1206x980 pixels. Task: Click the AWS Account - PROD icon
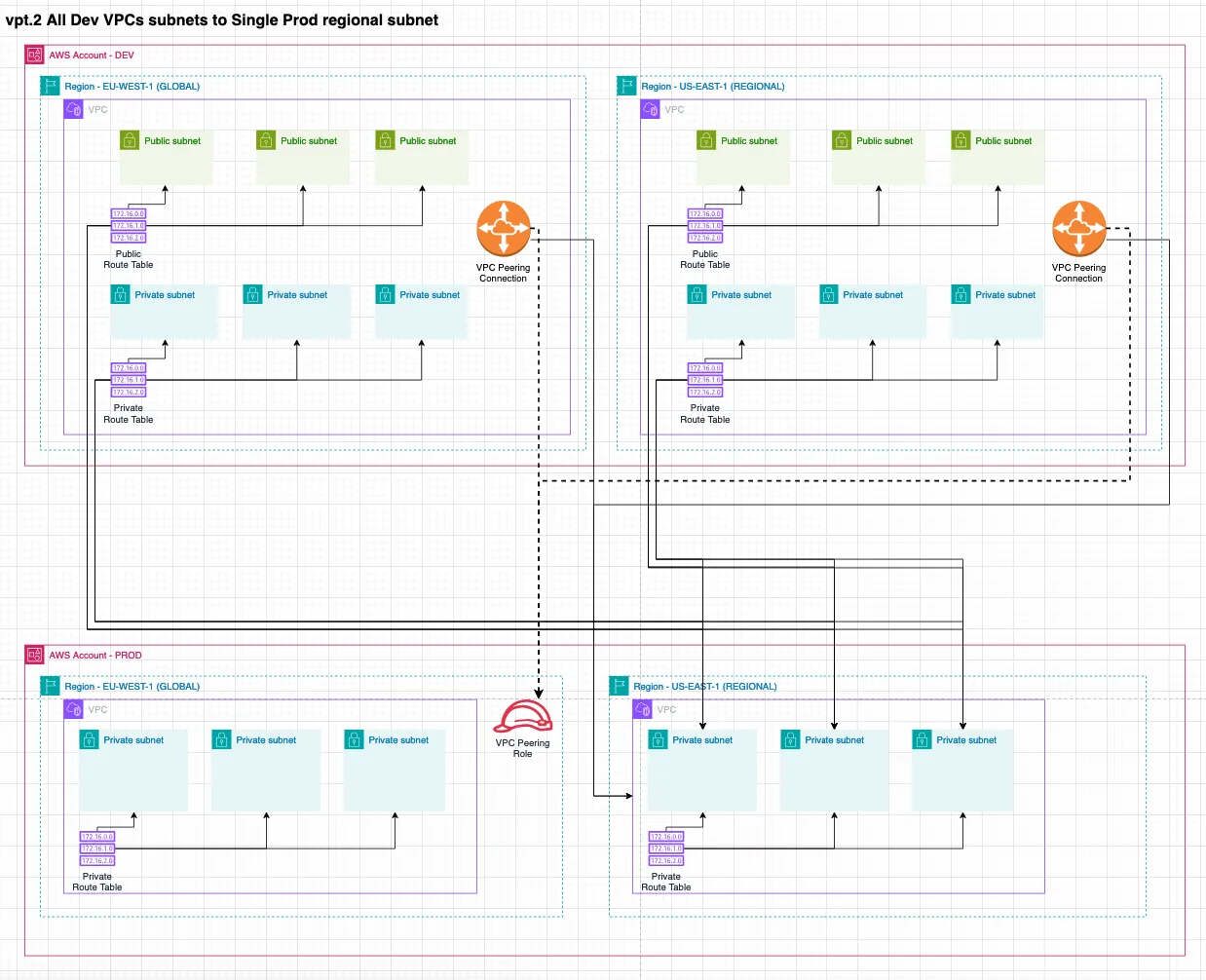pos(35,656)
